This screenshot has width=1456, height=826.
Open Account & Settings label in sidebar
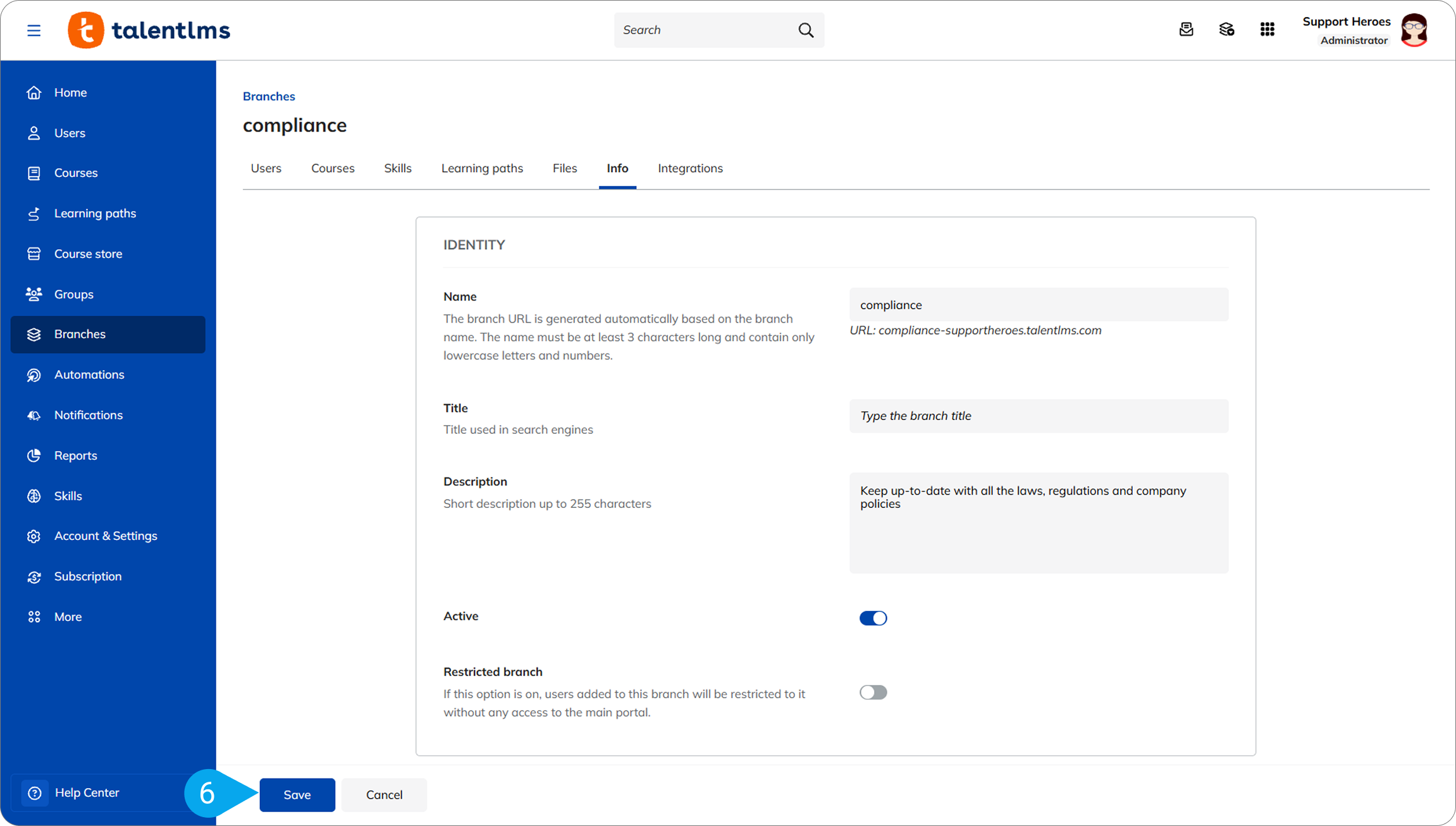(x=106, y=536)
